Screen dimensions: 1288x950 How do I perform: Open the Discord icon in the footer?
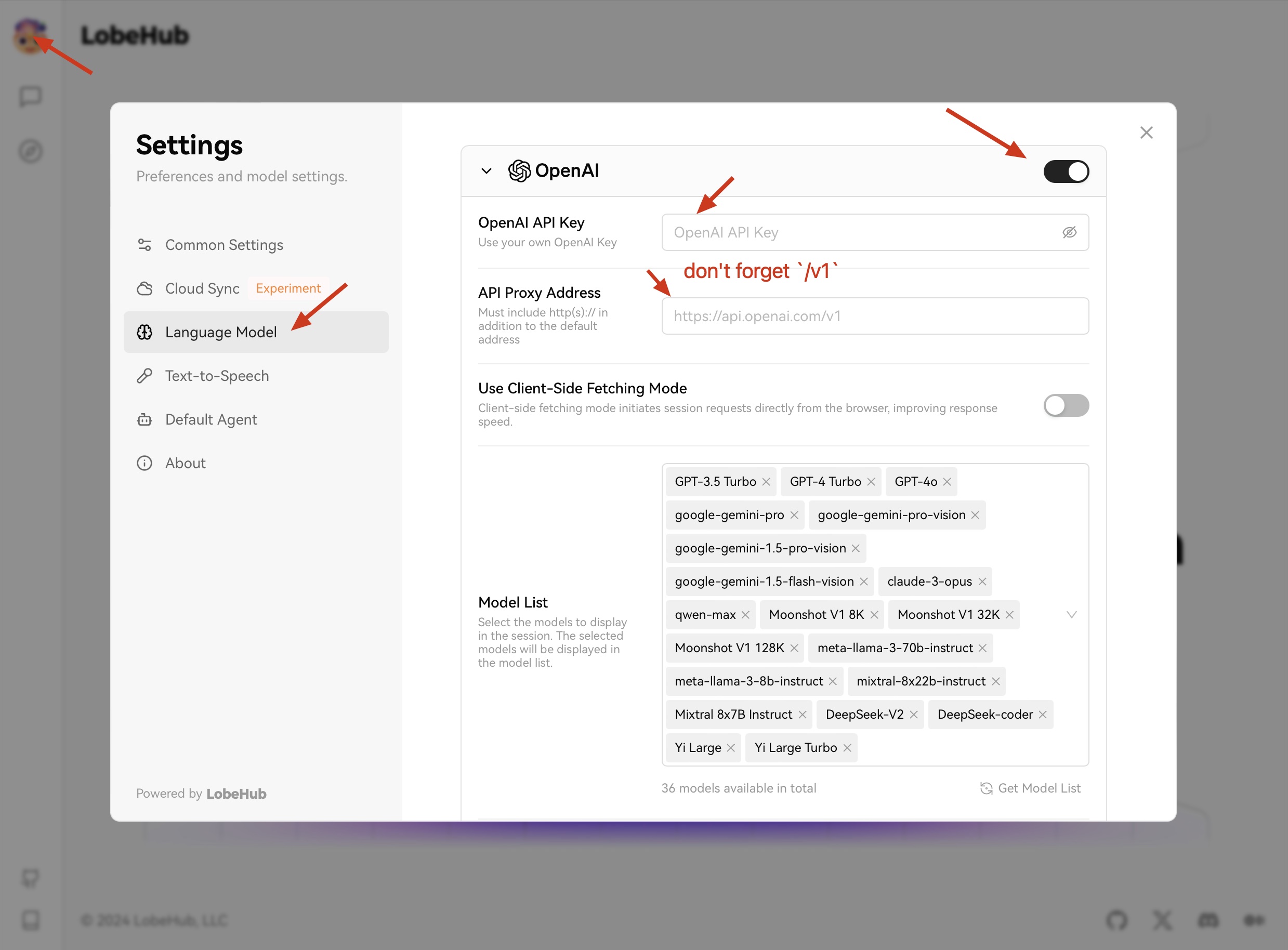click(1208, 920)
